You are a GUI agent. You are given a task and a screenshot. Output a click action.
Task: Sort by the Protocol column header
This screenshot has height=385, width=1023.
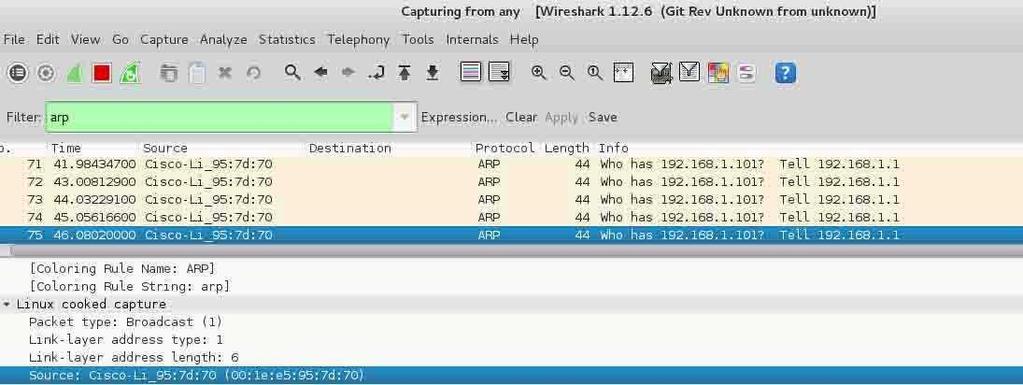click(505, 148)
